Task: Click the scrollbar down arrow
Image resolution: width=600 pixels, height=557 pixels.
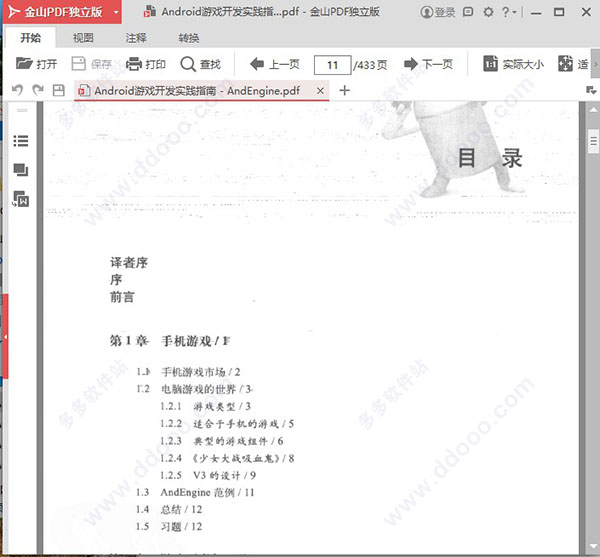Action: click(593, 546)
